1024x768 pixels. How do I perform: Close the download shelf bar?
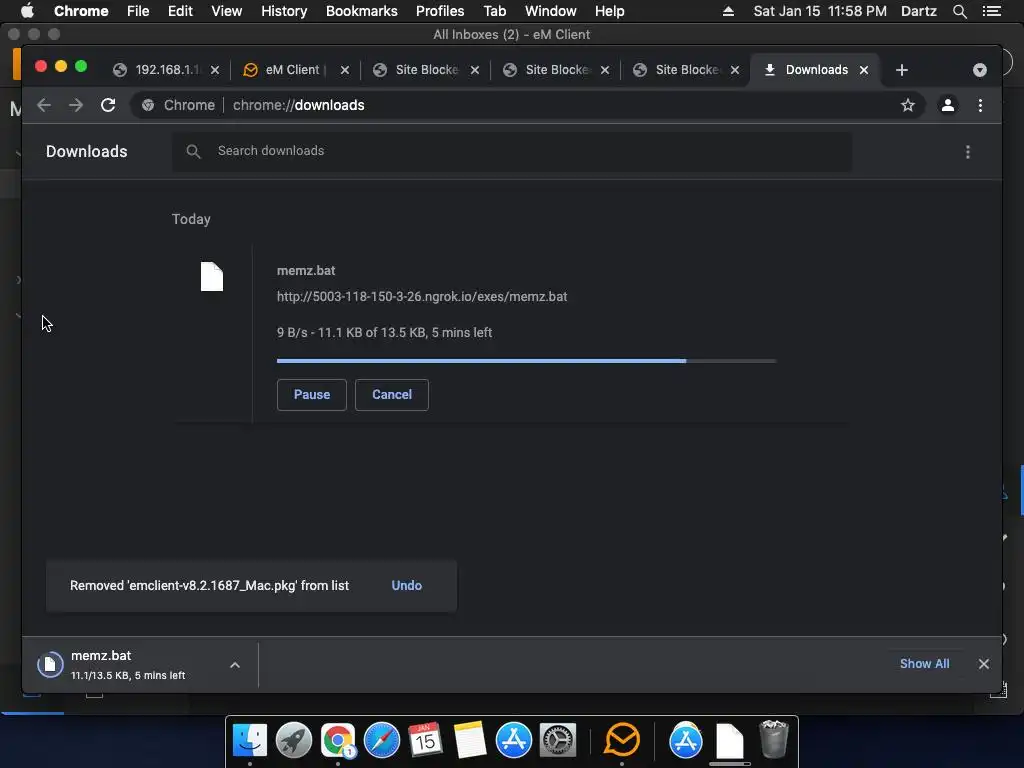point(984,664)
